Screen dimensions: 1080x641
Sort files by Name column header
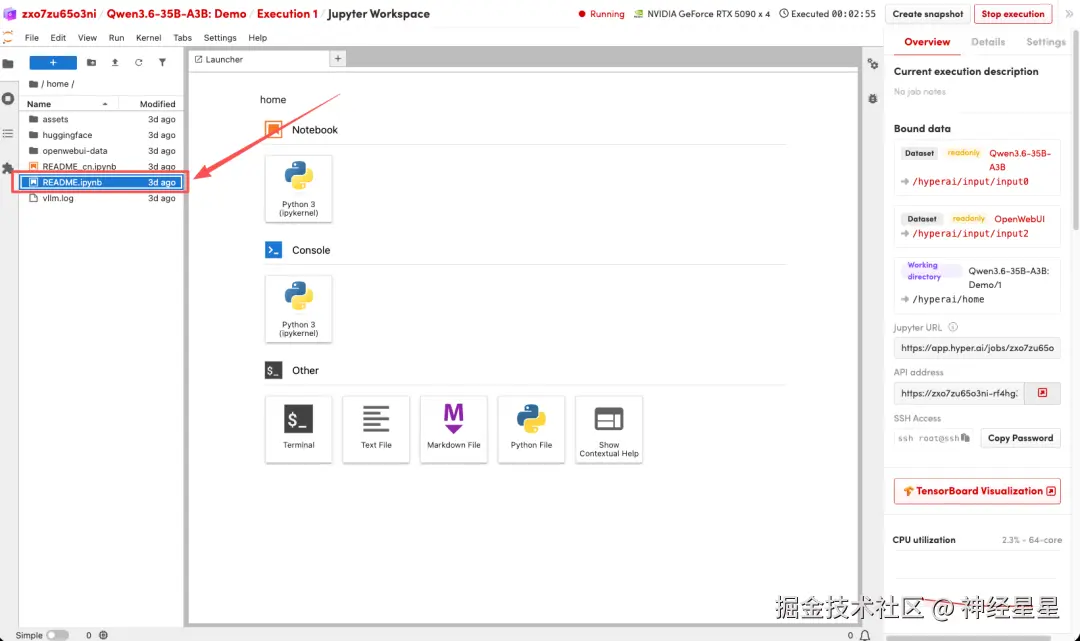pos(68,104)
